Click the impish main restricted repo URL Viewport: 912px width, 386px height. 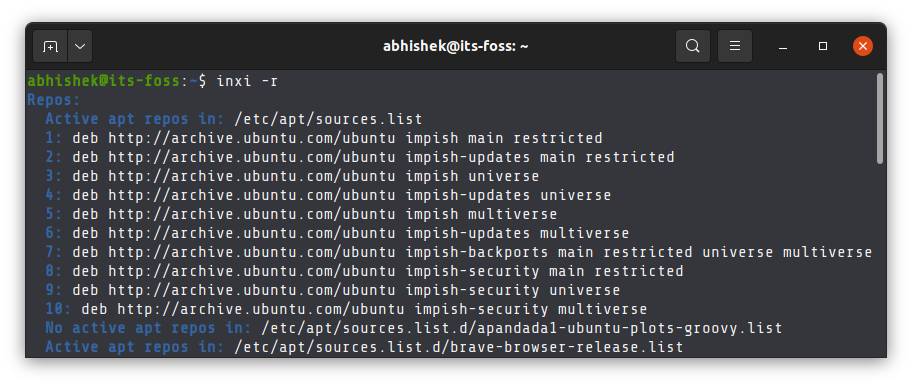tap(337, 138)
